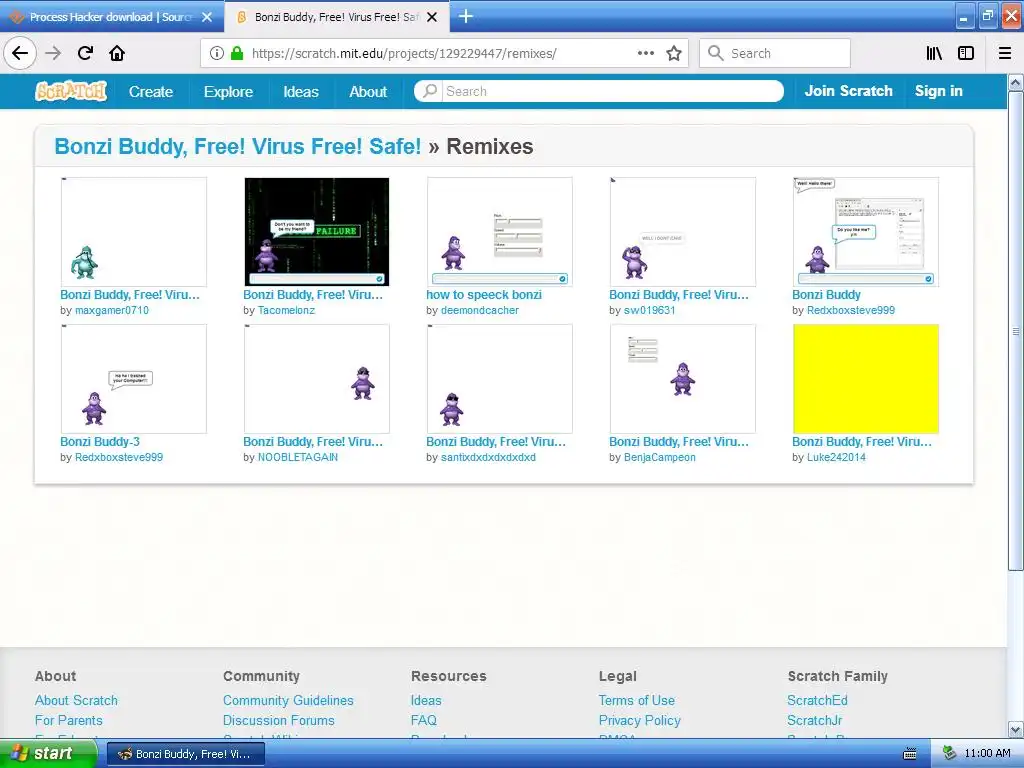Screen dimensions: 1024x768
Task: Open About in Scratch navigation
Action: 368,91
